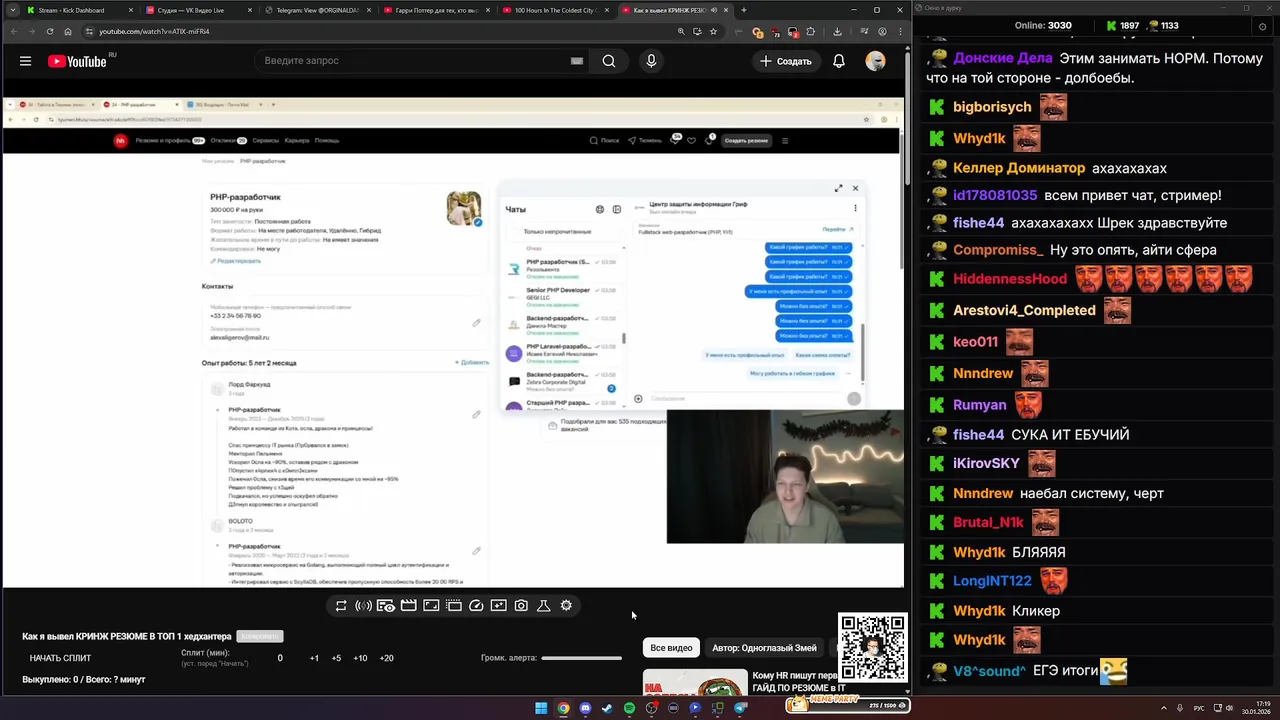Click username 'Келлер Доминатор' in chat
Screen dimensions: 1280x720
[1019, 168]
